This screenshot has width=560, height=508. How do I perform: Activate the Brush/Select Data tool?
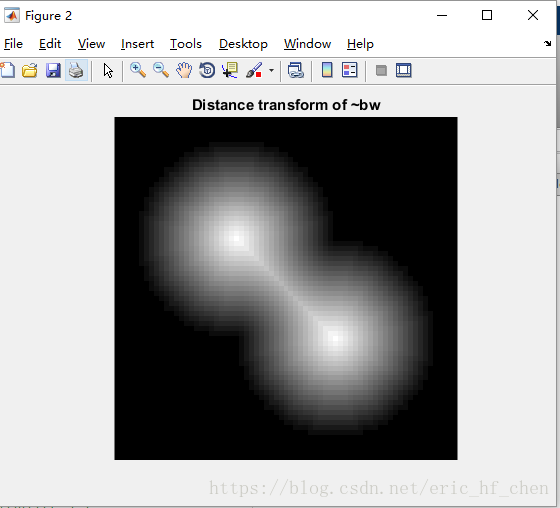[254, 70]
